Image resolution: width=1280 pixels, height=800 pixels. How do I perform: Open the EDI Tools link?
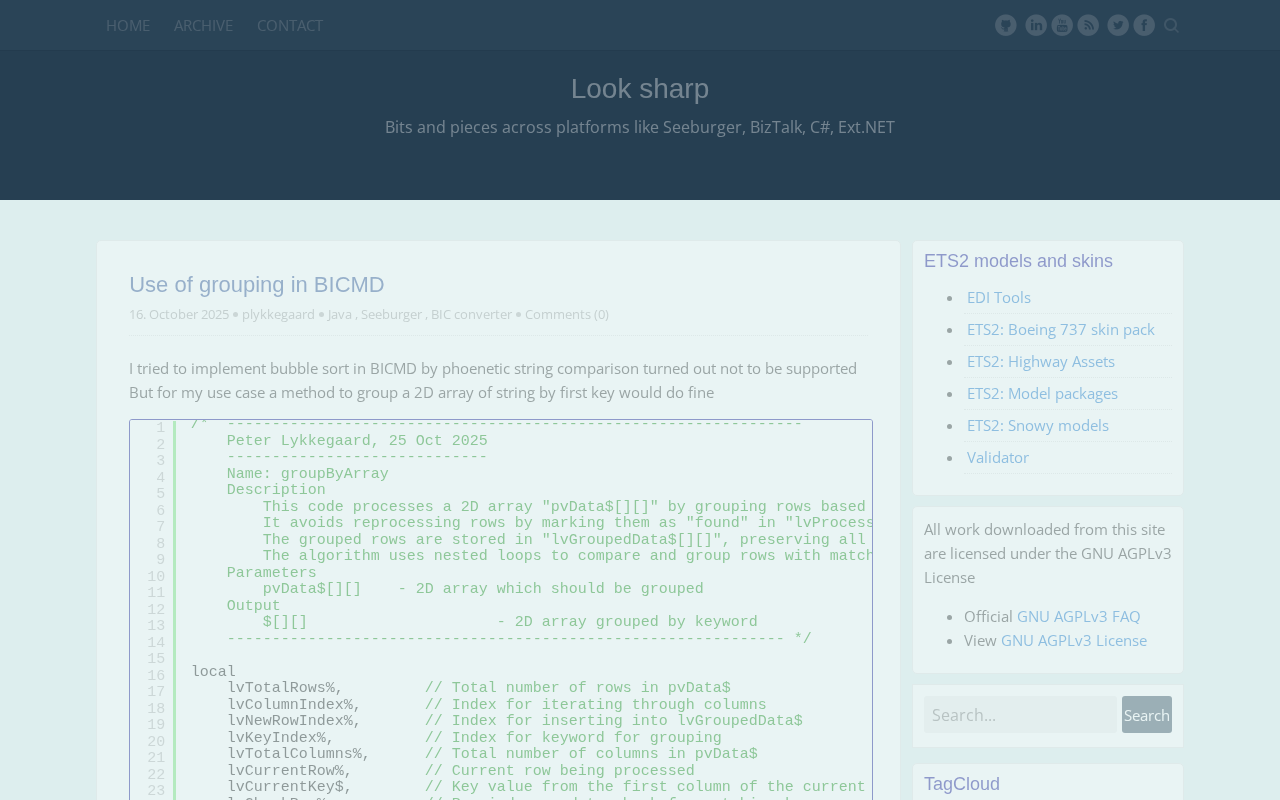click(999, 297)
